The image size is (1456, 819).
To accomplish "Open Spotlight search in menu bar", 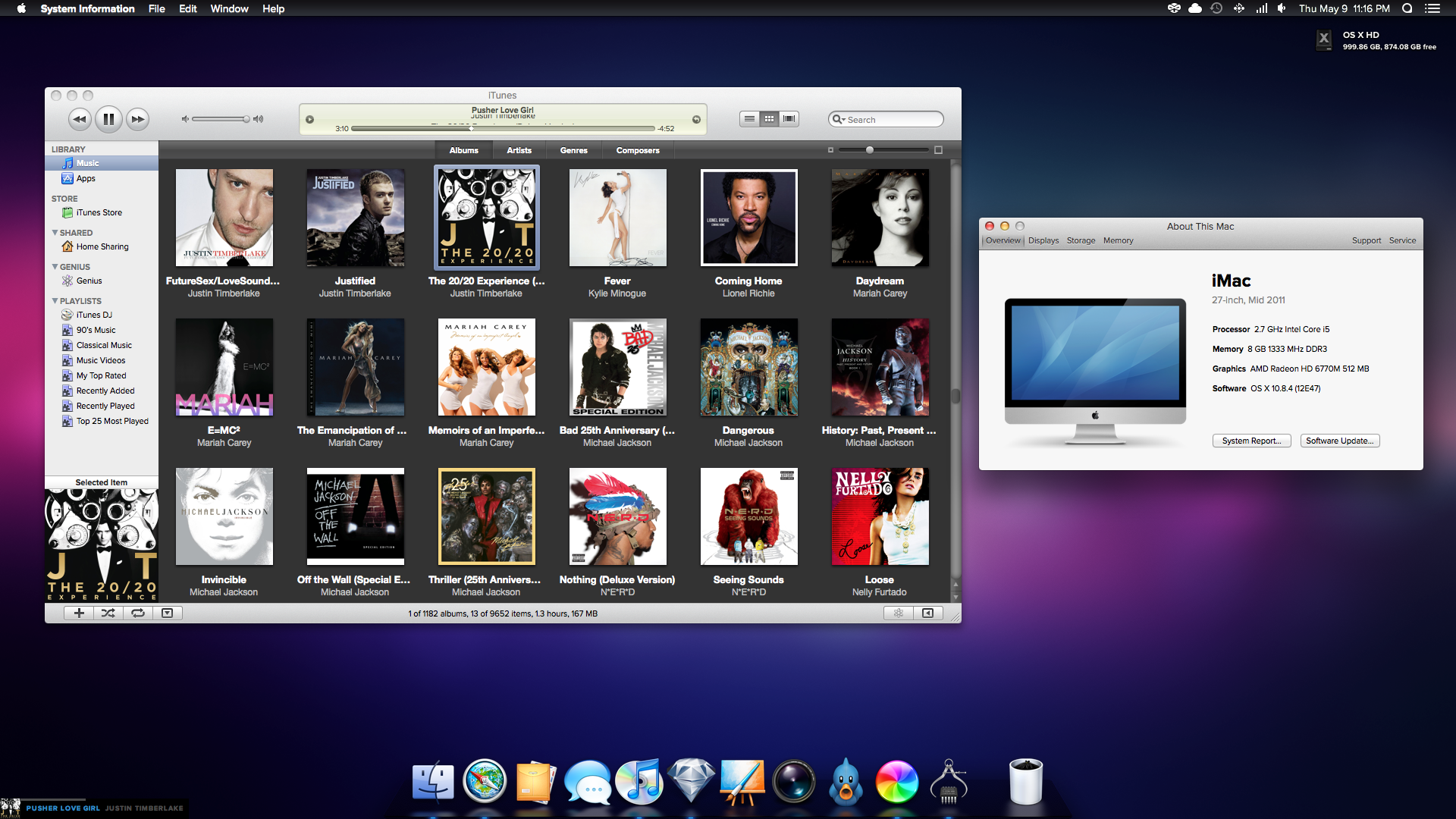I will 1407,8.
